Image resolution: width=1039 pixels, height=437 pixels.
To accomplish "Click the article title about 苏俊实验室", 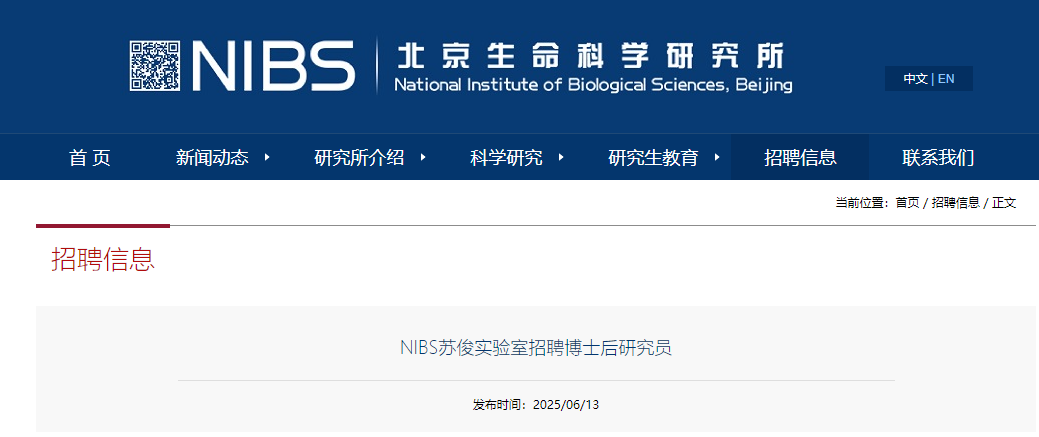I will (x=536, y=347).
